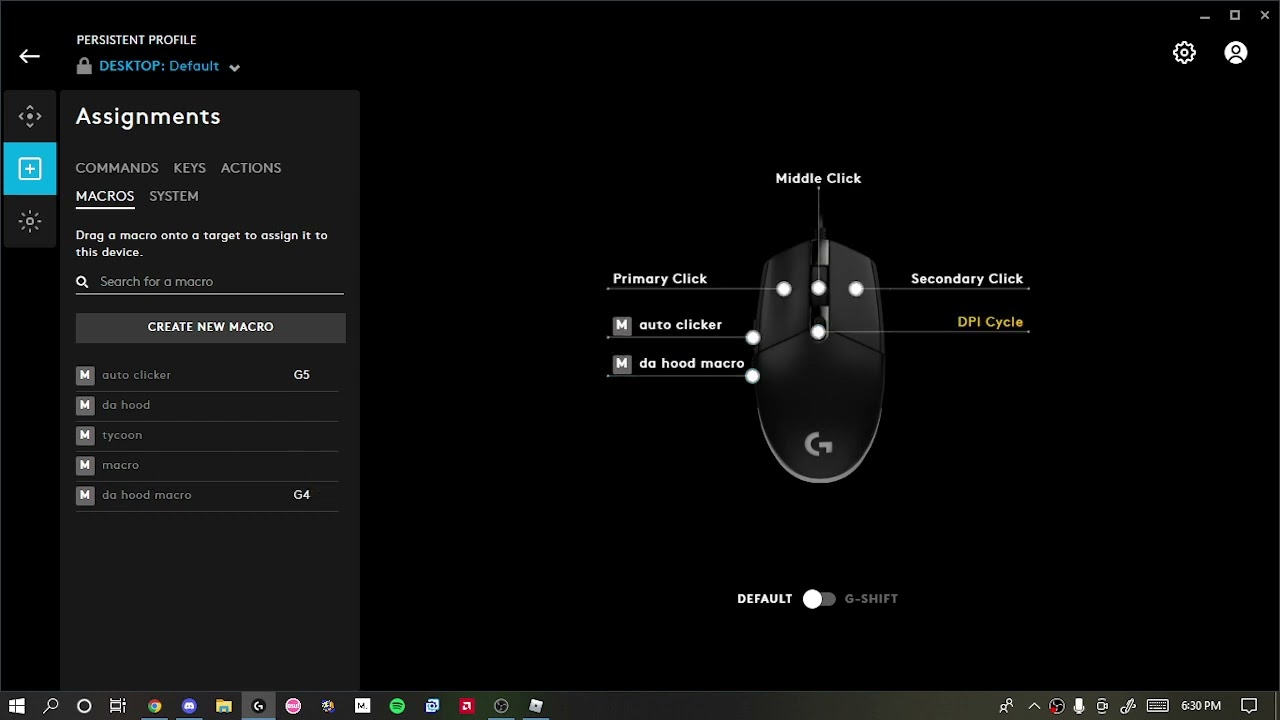Click the Secondary Click label

point(967,279)
